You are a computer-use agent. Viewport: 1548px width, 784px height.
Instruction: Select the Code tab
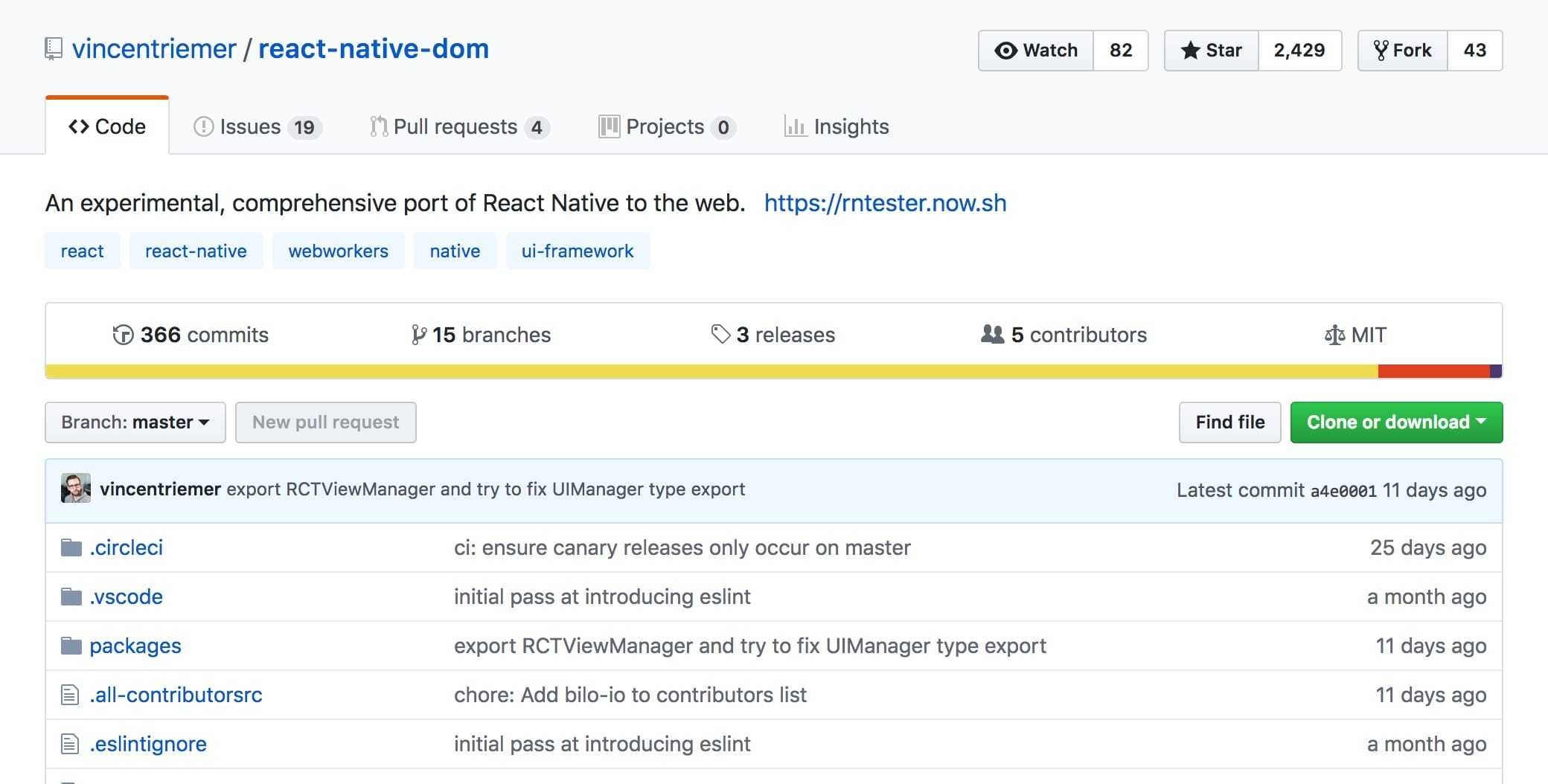pyautogui.click(x=107, y=126)
